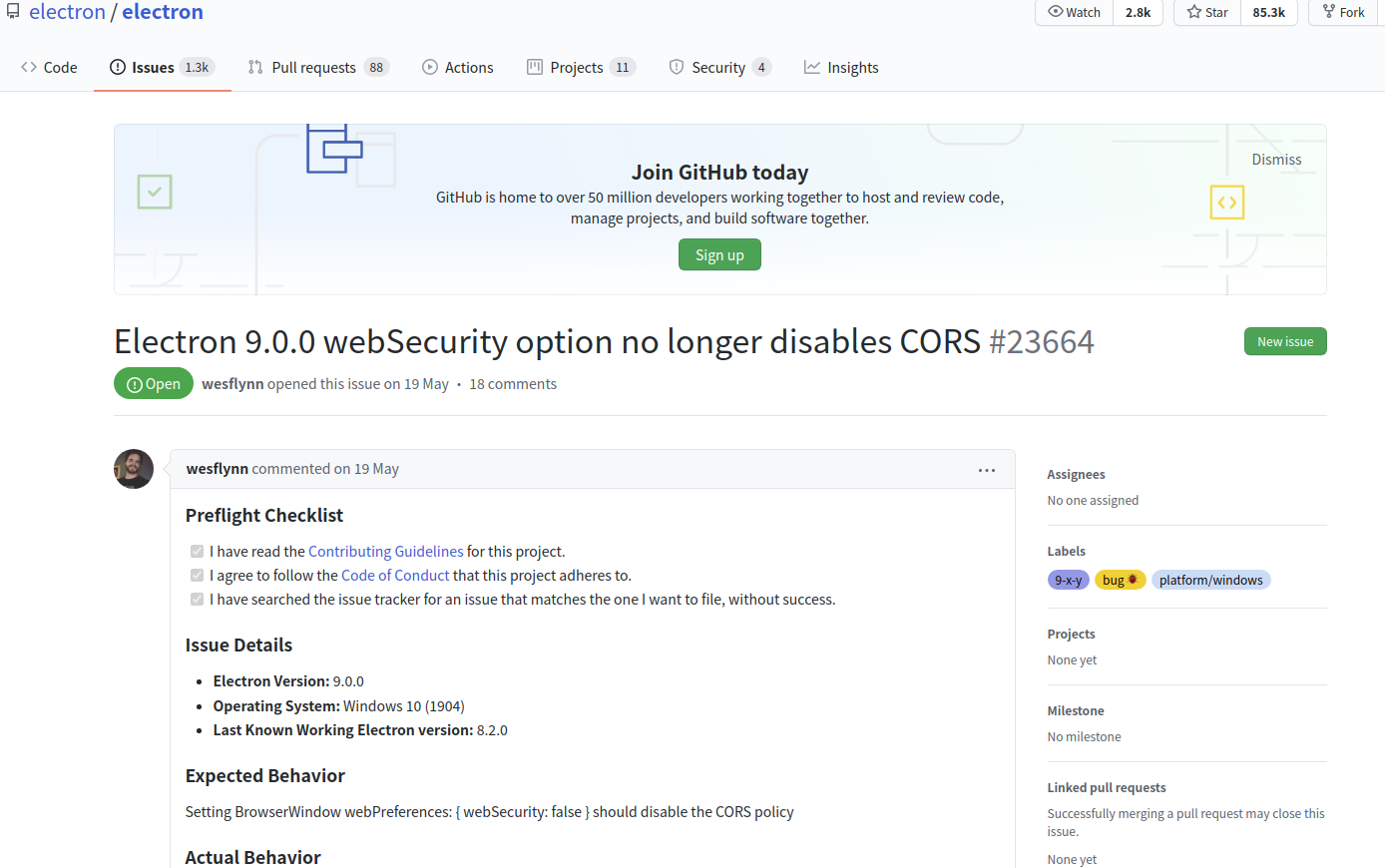Toggle the searched issue tracker checkbox
The width and height of the screenshot is (1385, 868).
pos(197,600)
